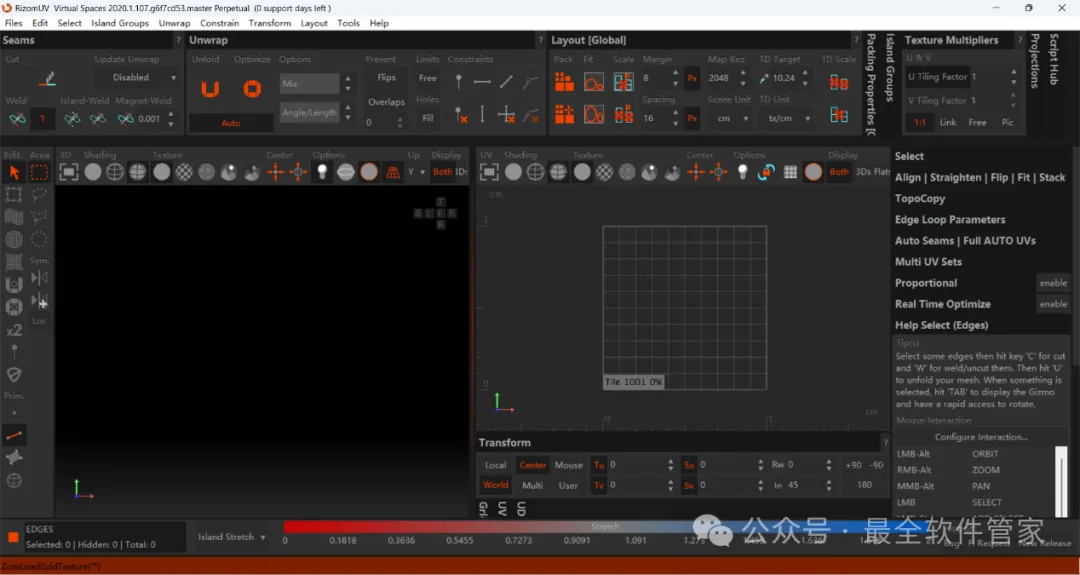Image resolution: width=1080 pixels, height=575 pixels.
Task: Click the x2 tool in left sidebar
Action: tap(14, 331)
